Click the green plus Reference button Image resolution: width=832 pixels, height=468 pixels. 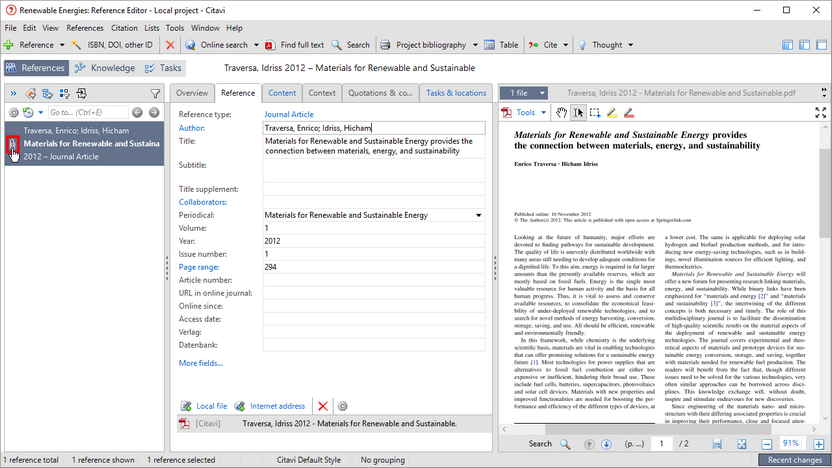tap(29, 45)
